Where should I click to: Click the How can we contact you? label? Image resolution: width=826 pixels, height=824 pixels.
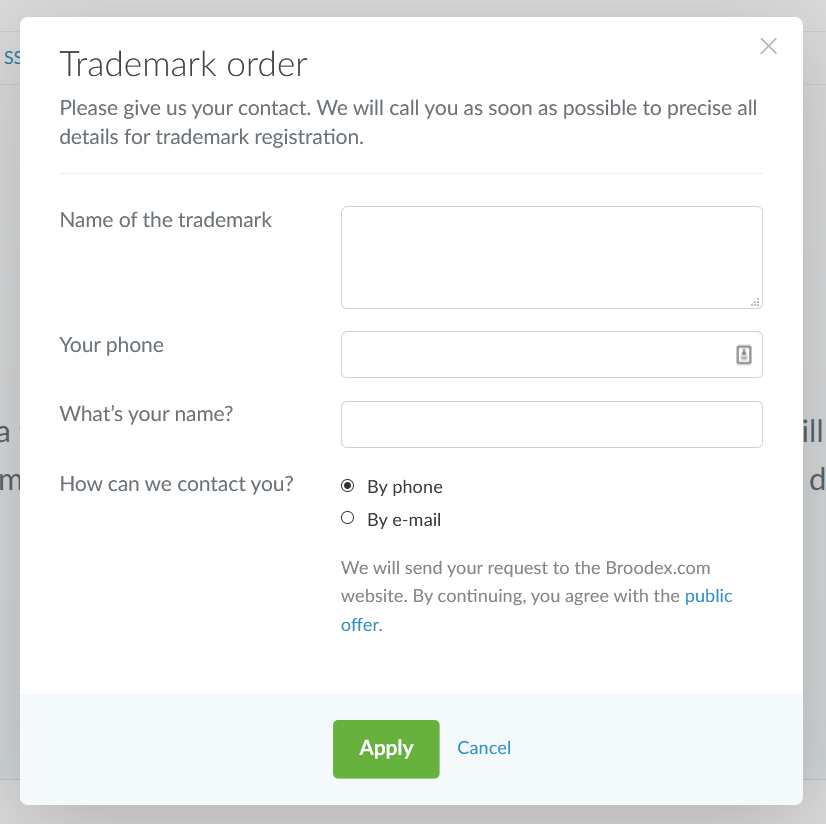pos(177,484)
